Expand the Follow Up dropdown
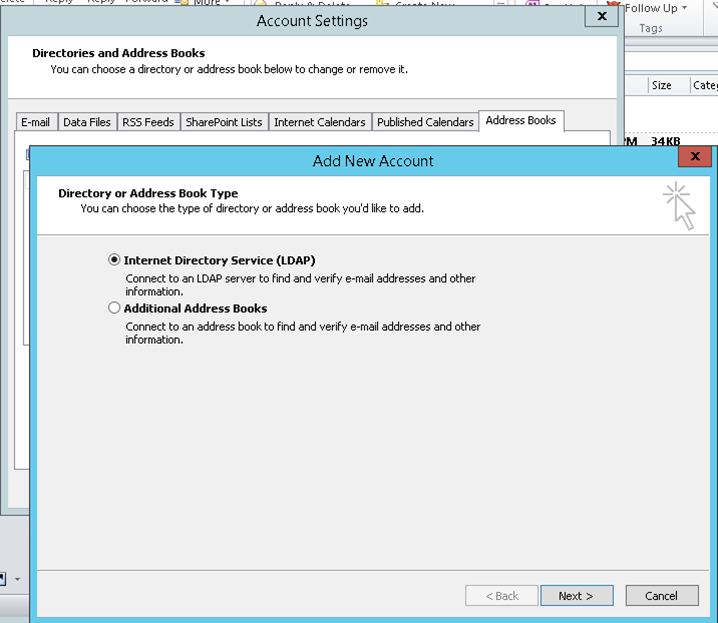Viewport: 718px width, 623px height. pyautogui.click(x=684, y=8)
